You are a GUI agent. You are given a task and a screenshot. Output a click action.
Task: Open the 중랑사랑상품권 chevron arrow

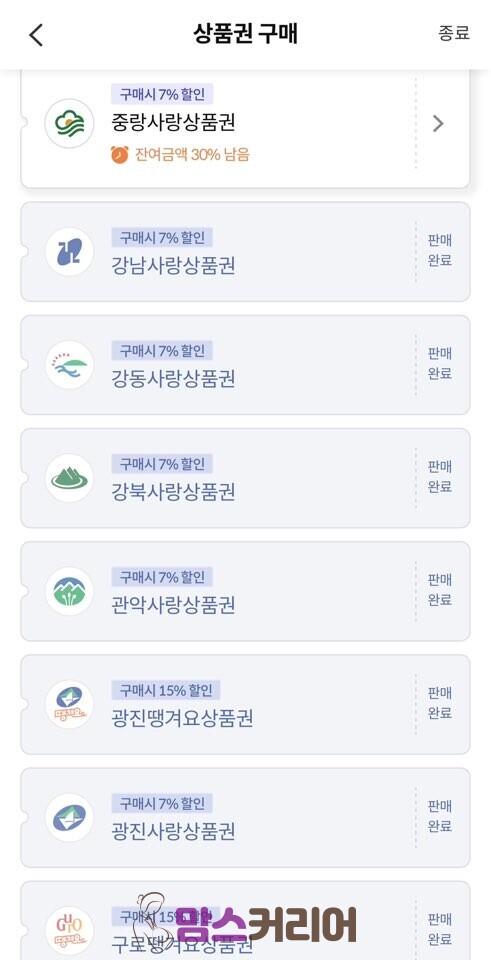(438, 124)
